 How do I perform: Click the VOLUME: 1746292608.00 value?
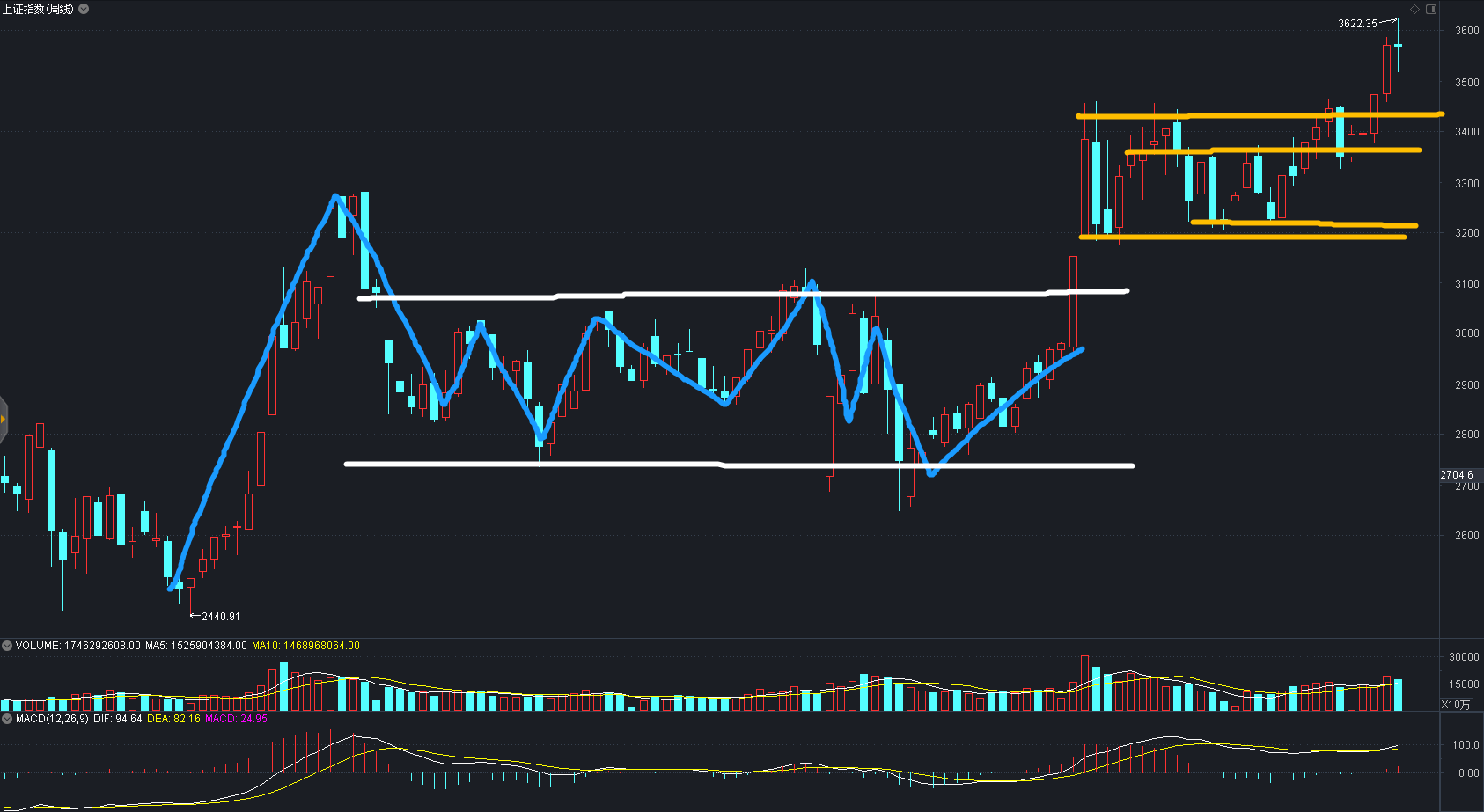pos(77,646)
